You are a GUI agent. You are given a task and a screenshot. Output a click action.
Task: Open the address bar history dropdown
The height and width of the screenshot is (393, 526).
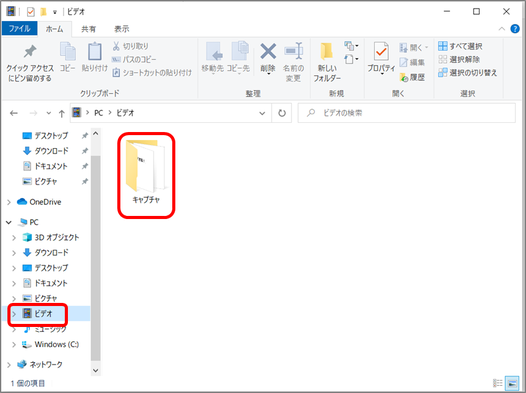(x=262, y=113)
